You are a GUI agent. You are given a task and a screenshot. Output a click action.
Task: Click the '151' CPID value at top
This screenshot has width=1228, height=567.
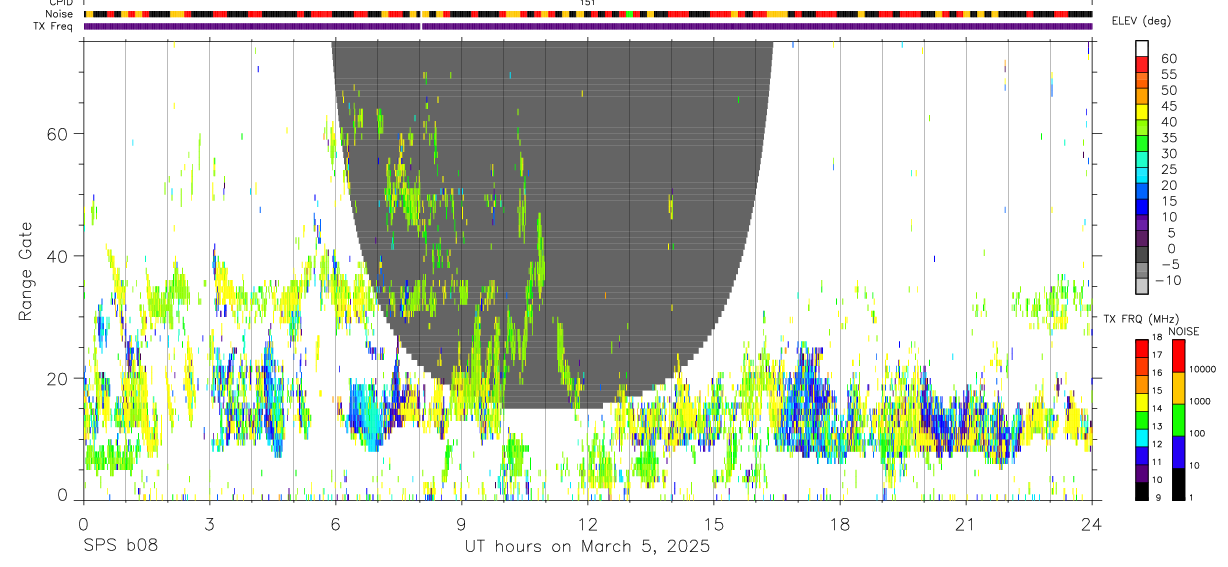588,3
